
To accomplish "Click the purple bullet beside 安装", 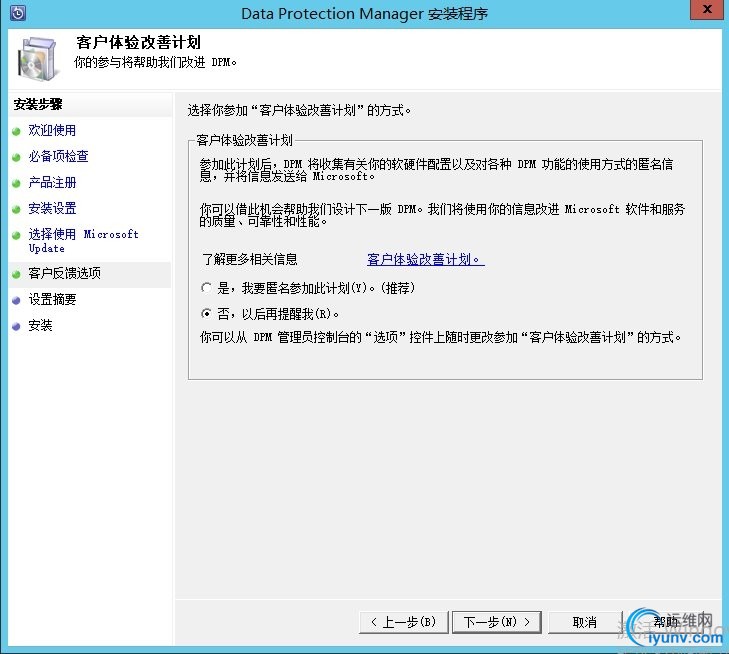I will coord(16,326).
